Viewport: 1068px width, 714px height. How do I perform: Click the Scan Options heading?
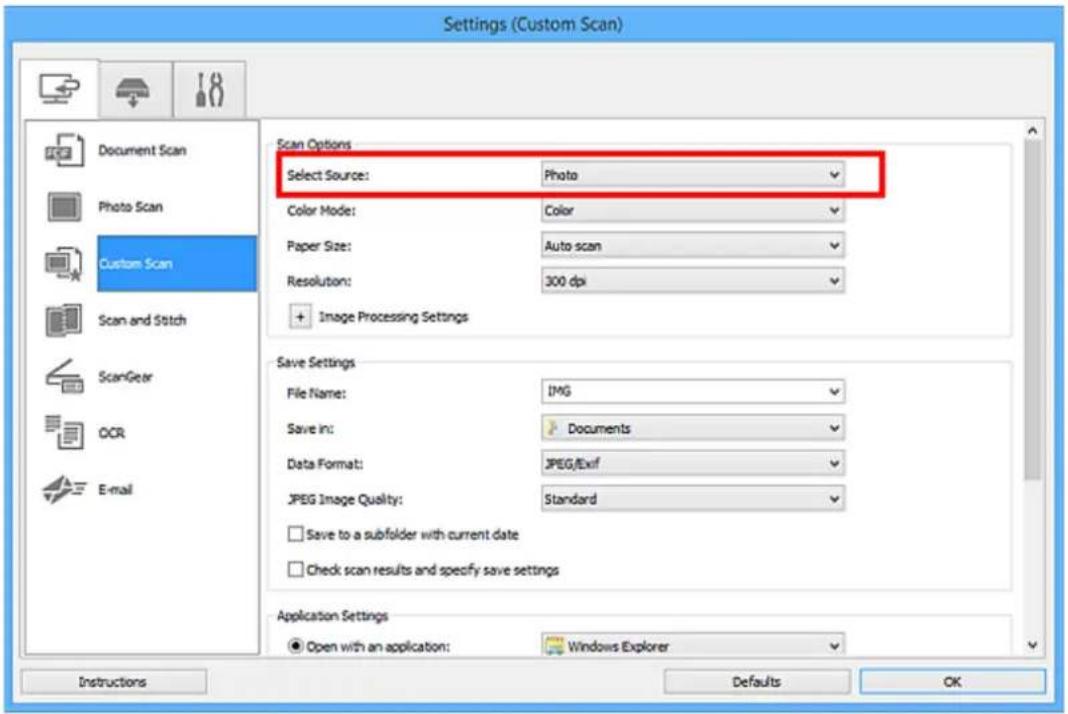click(313, 144)
